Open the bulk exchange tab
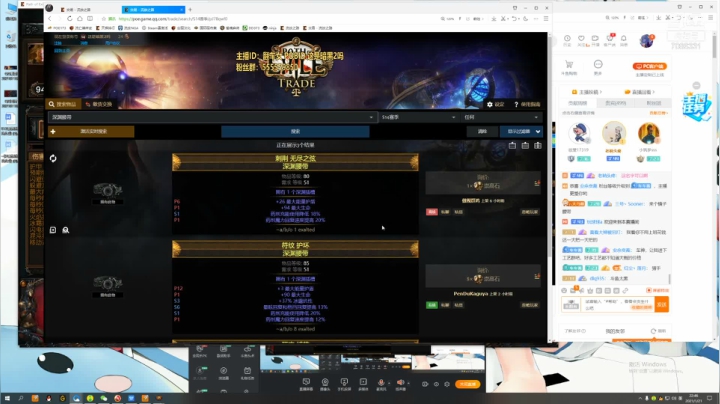720x404 pixels. (99, 104)
